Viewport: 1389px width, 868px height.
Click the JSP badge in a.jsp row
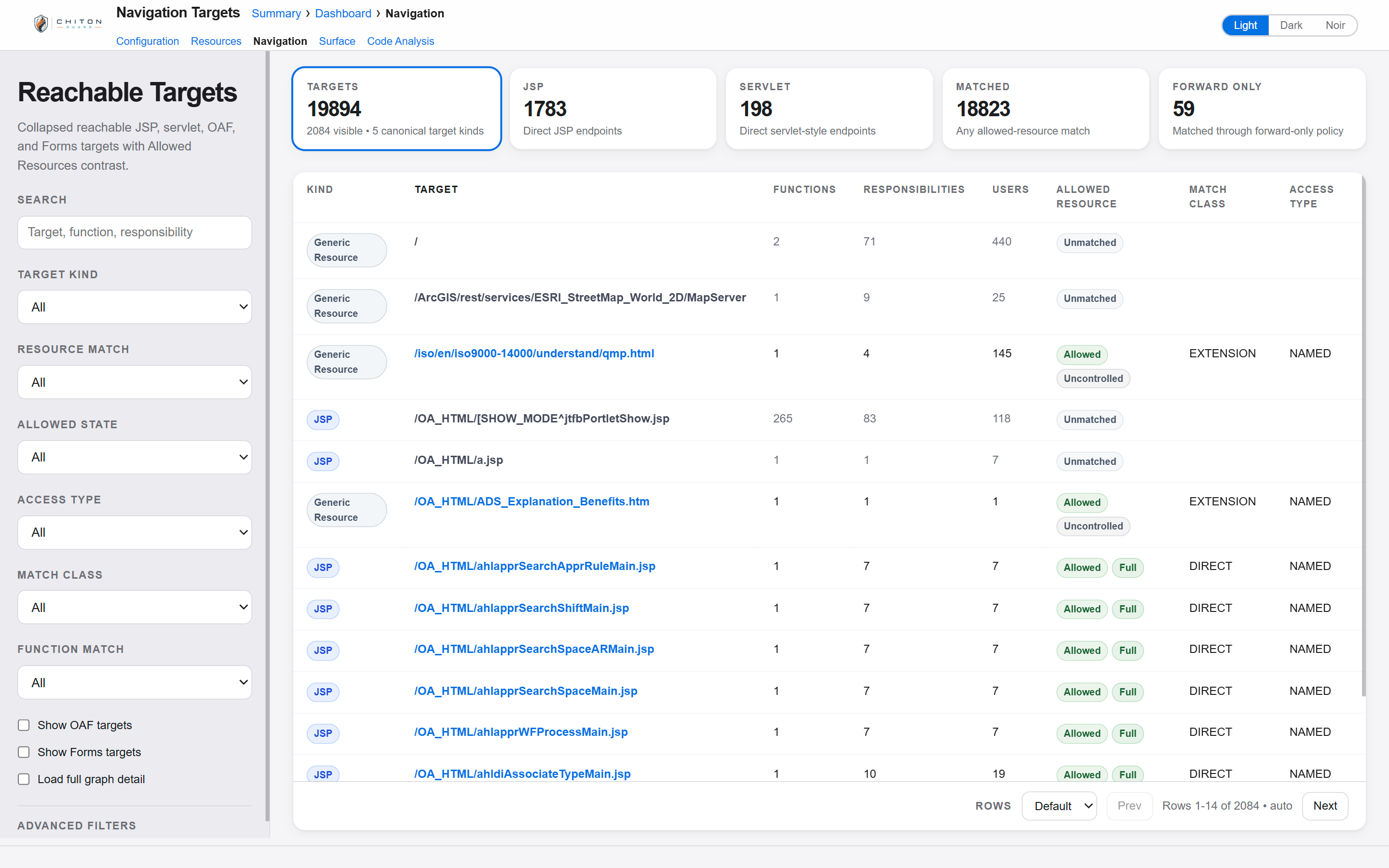pyautogui.click(x=323, y=461)
